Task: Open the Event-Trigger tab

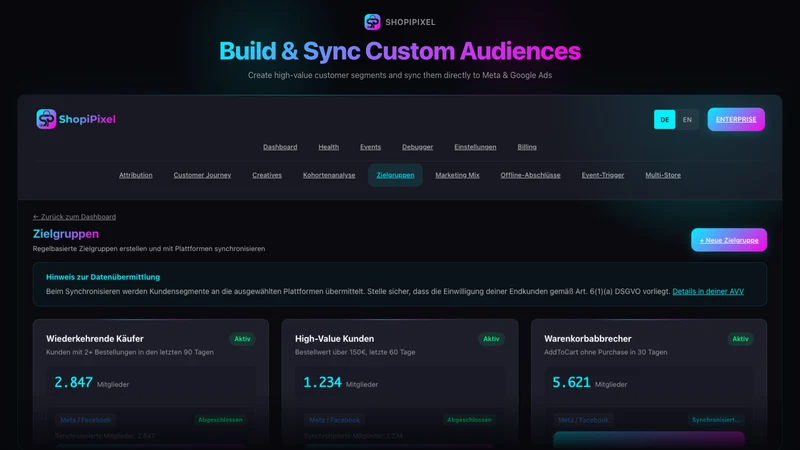Action: coord(603,175)
